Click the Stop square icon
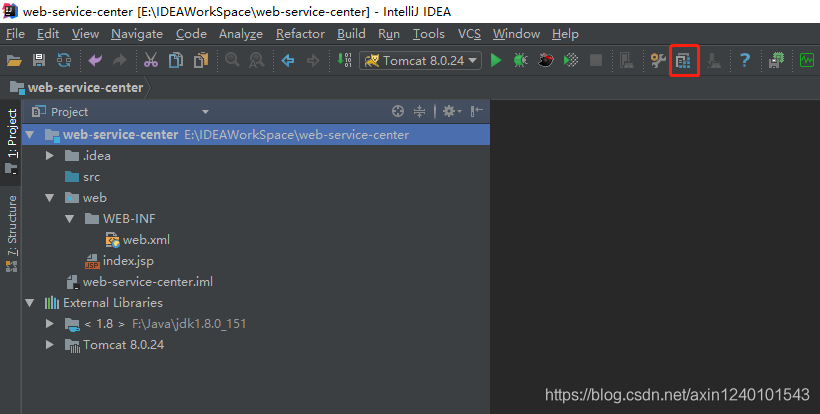 [596, 61]
